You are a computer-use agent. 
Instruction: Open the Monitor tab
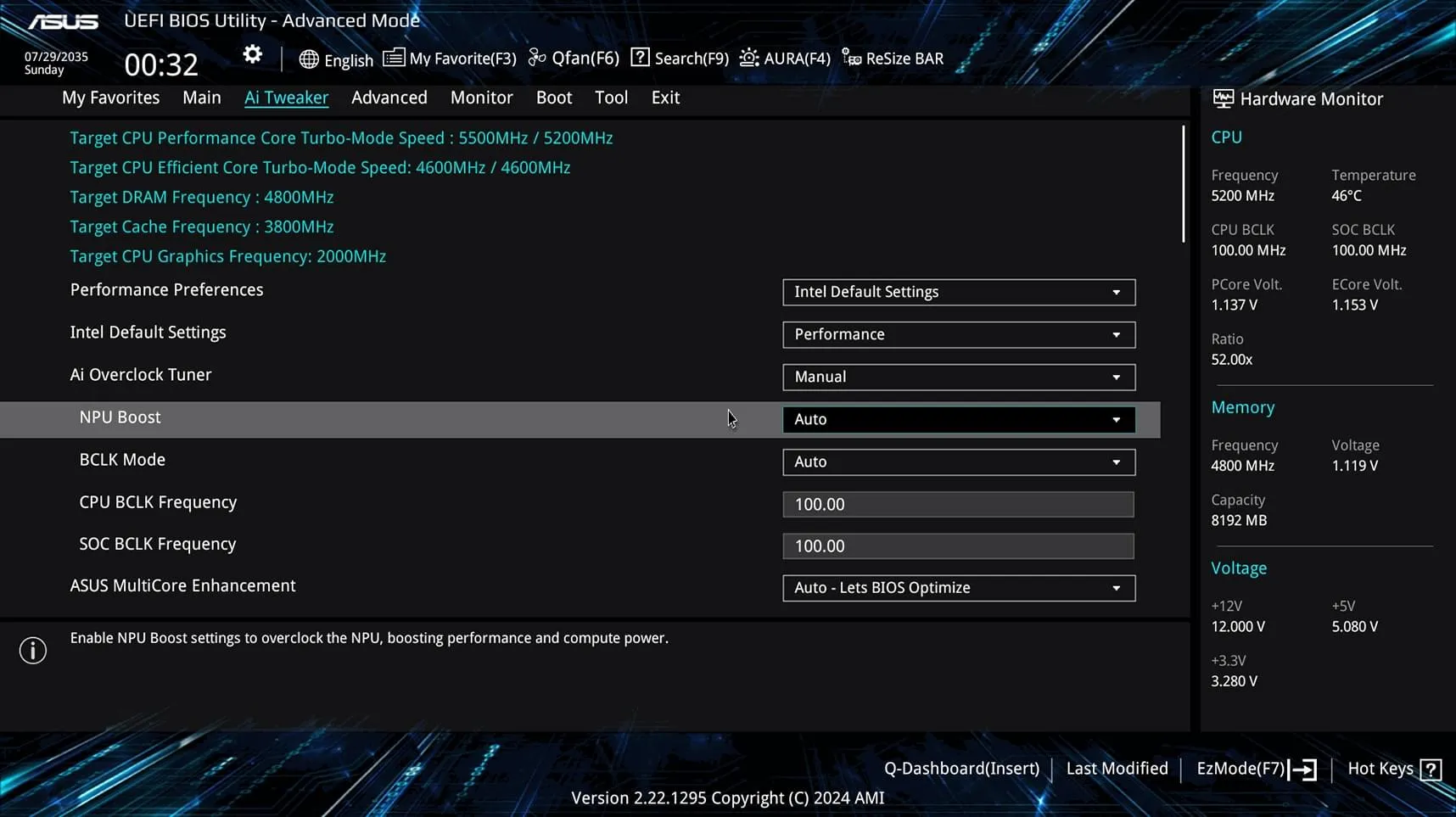(481, 98)
